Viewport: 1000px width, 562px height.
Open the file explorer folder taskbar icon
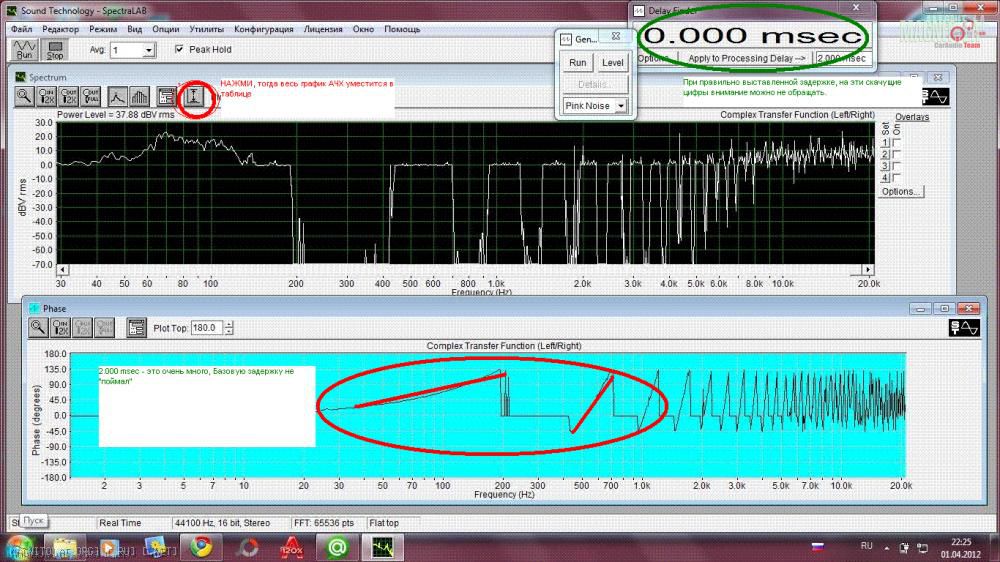tap(64, 547)
